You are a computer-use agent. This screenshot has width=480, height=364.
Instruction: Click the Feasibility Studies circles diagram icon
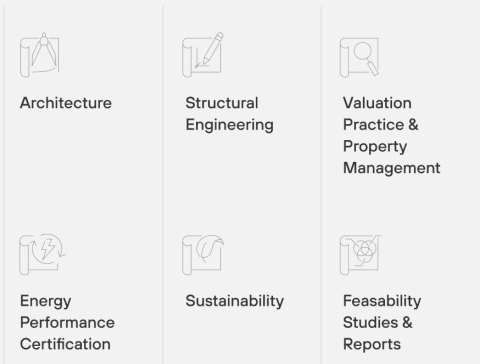360,254
